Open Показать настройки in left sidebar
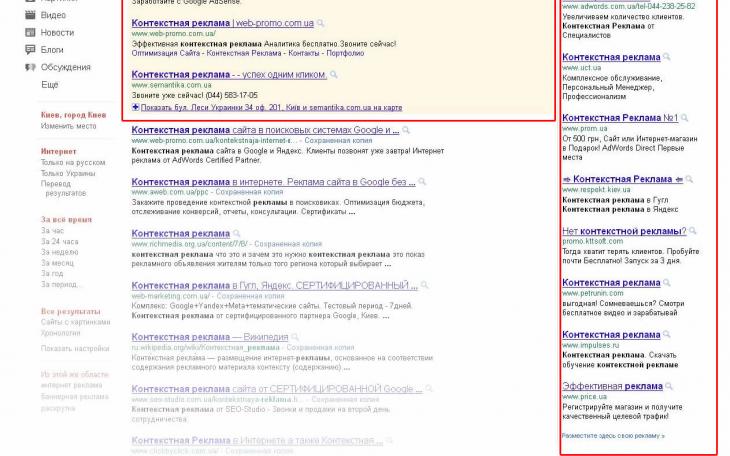 click(x=75, y=349)
